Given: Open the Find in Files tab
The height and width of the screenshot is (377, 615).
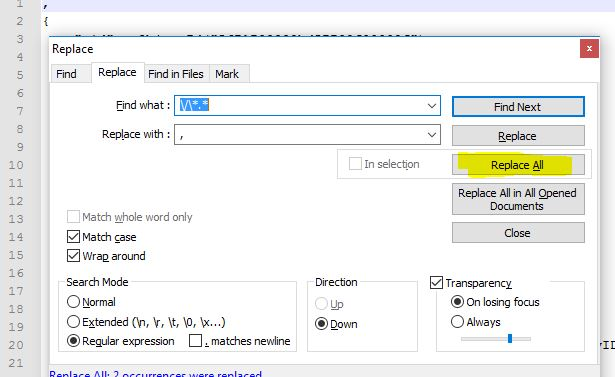Looking at the screenshot, I should (176, 74).
